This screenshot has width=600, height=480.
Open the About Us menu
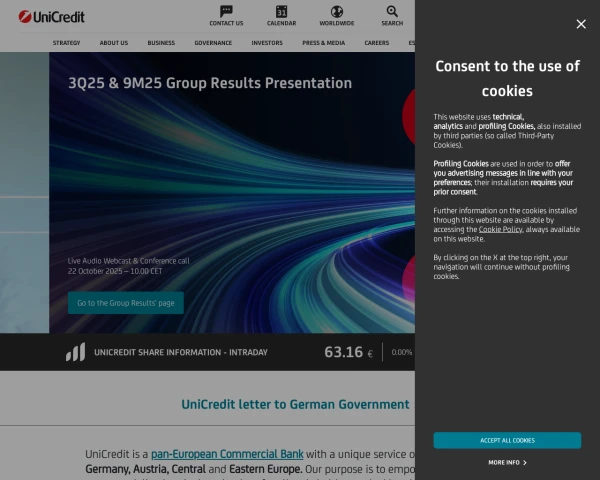(x=114, y=43)
